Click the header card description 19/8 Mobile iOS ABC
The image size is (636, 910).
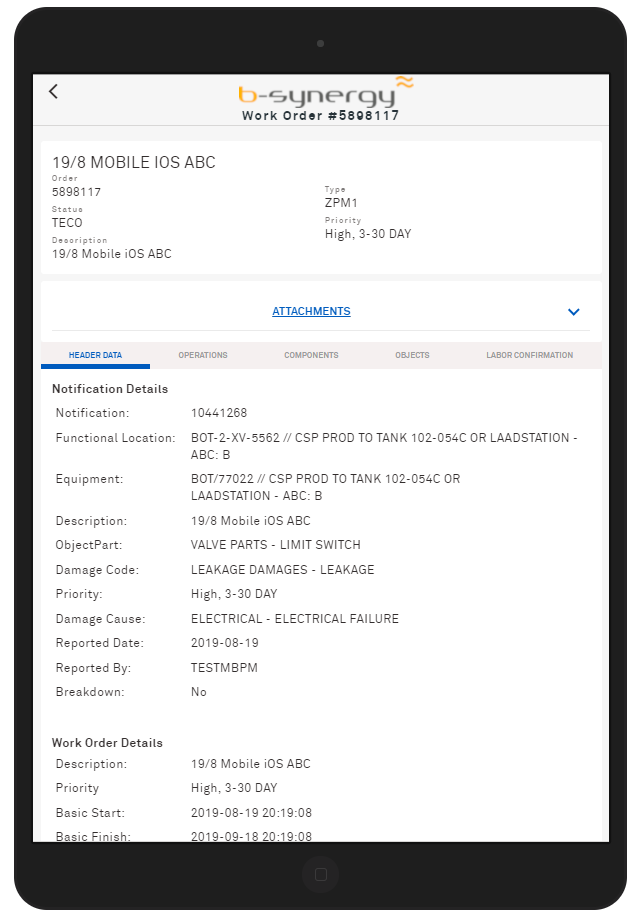click(112, 254)
